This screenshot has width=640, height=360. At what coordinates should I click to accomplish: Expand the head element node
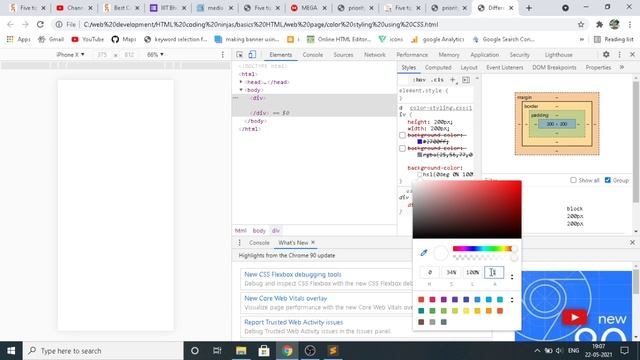point(241,82)
